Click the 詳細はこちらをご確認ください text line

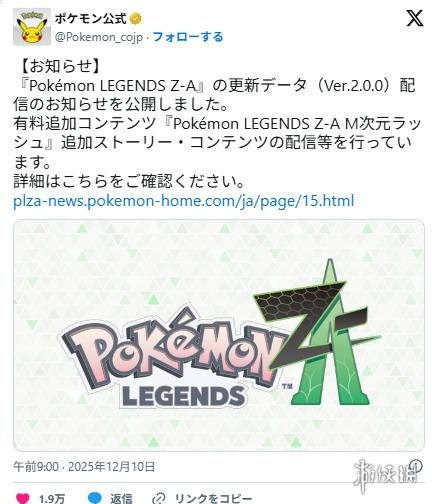tap(129, 182)
